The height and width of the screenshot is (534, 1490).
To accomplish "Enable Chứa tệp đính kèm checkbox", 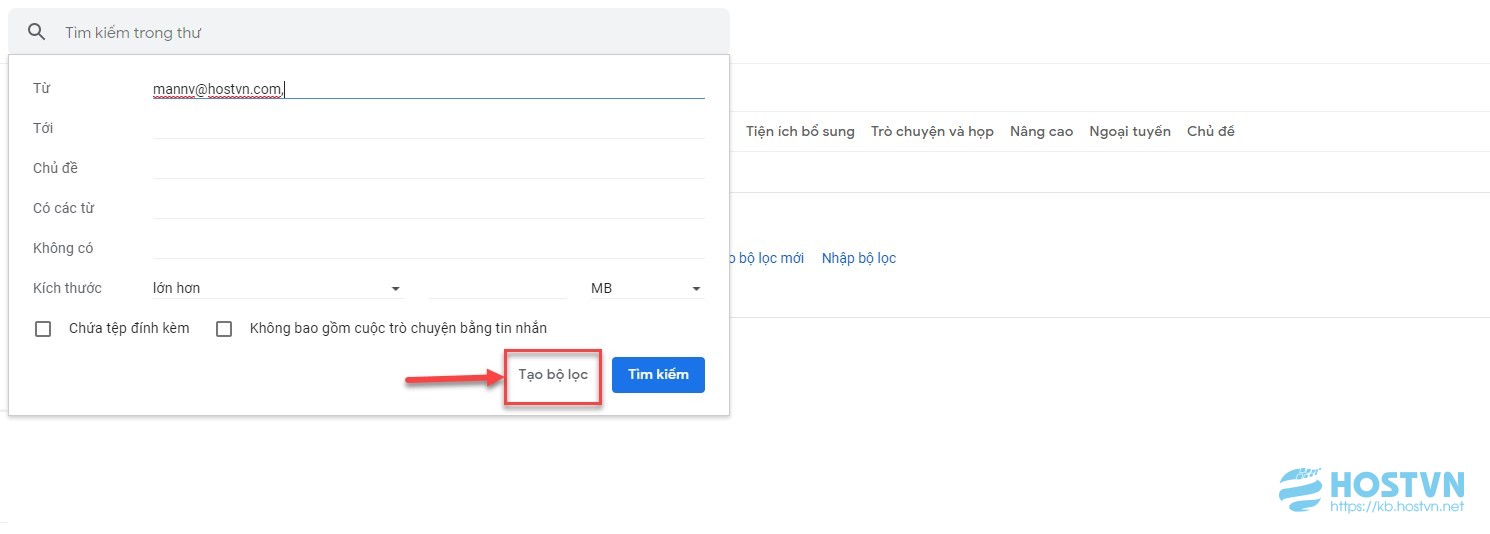I will [43, 329].
